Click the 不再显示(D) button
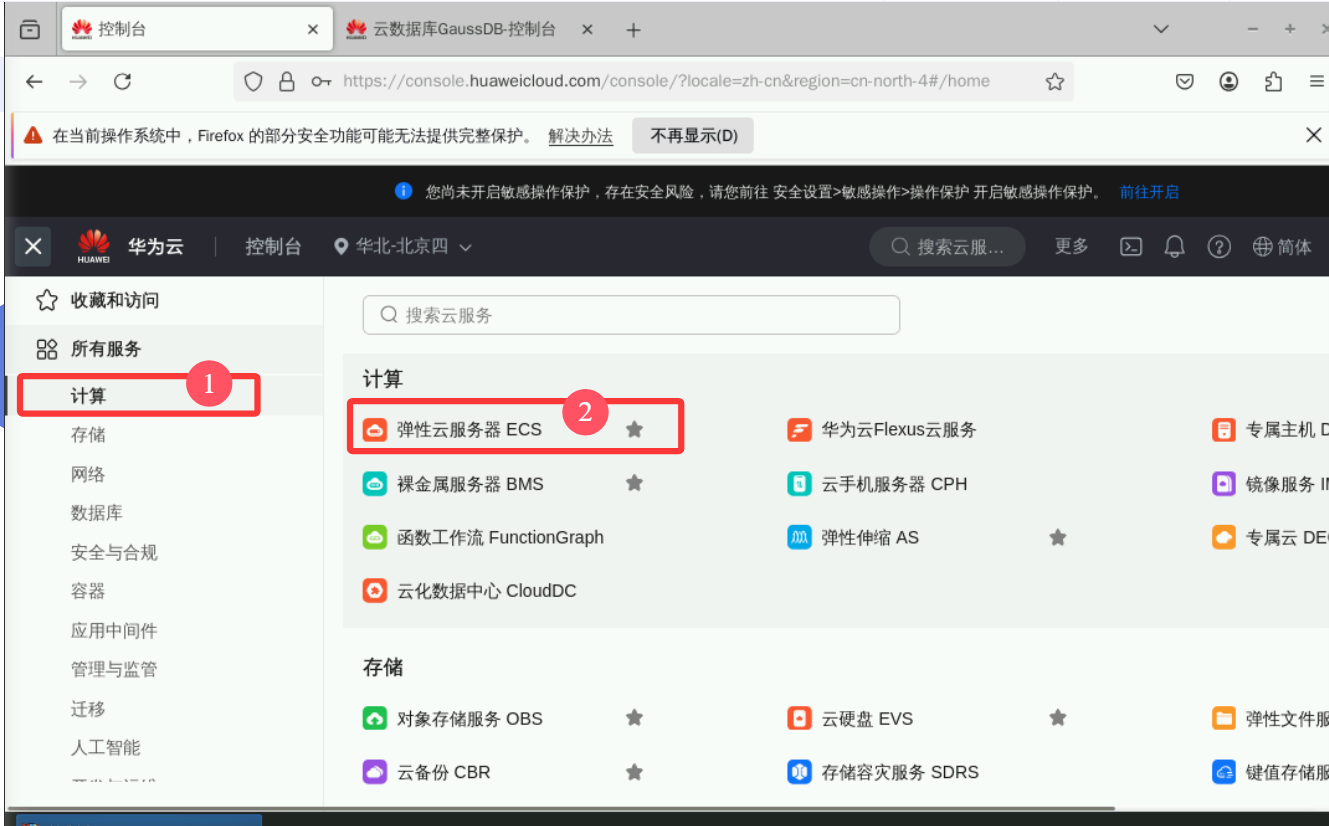1329x826 pixels. coord(693,135)
